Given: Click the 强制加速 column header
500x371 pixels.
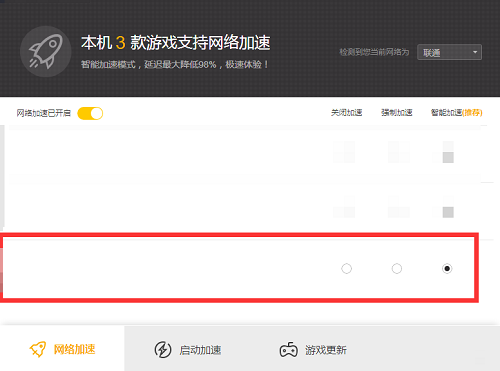Looking at the screenshot, I should tap(397, 113).
